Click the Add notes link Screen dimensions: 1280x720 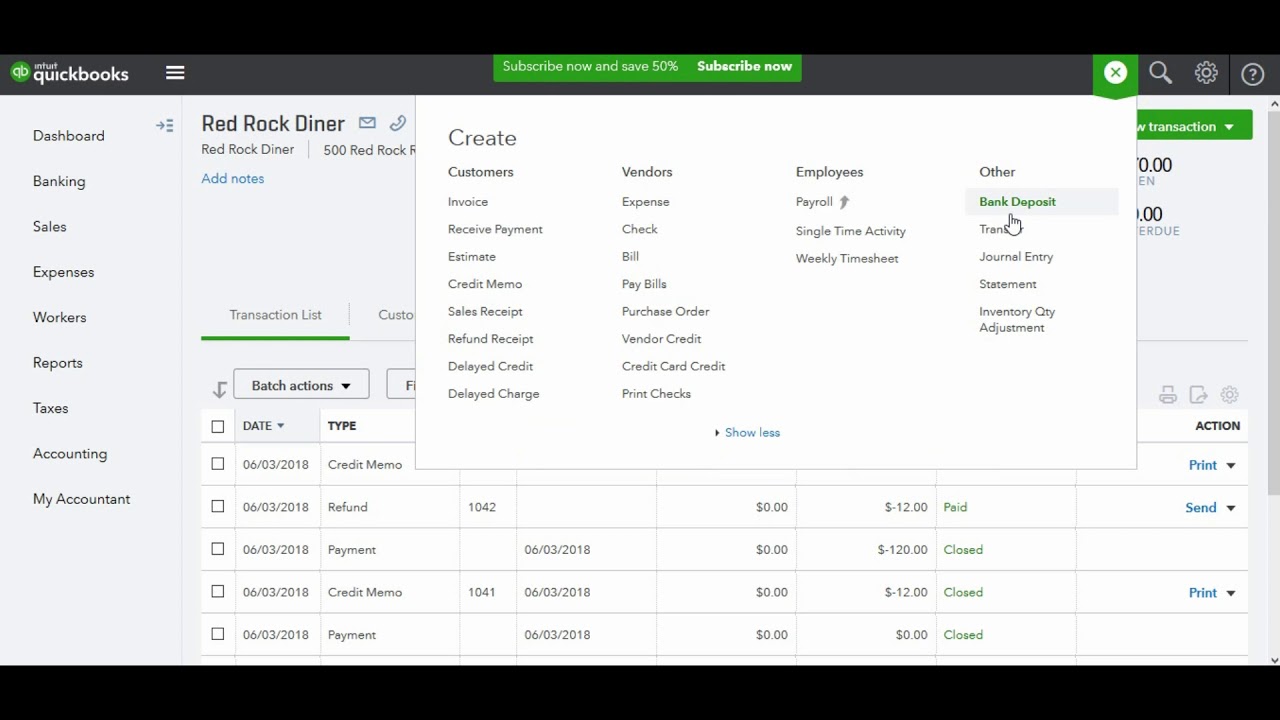(x=232, y=178)
